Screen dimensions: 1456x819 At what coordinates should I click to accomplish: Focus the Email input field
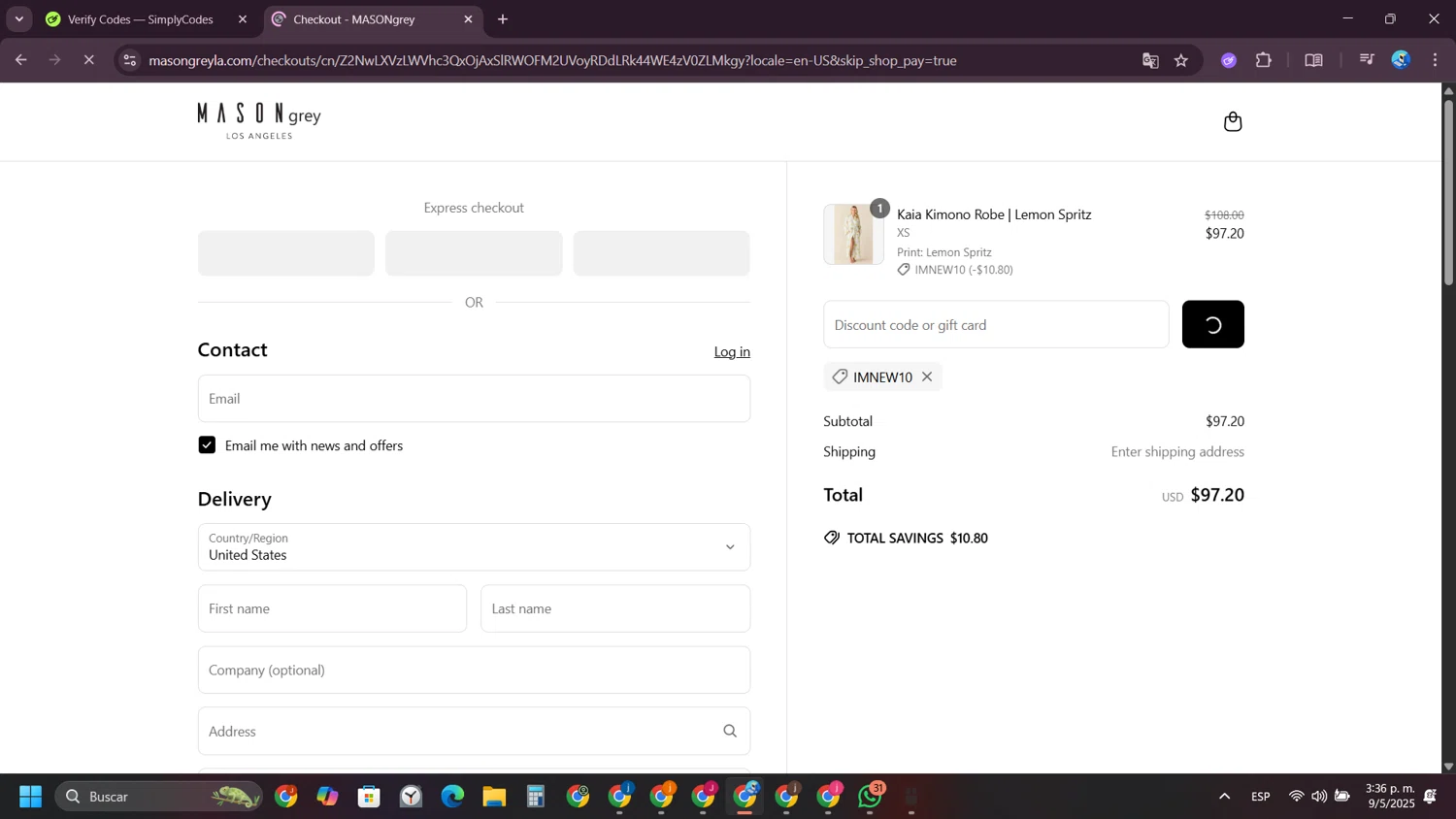point(474,398)
